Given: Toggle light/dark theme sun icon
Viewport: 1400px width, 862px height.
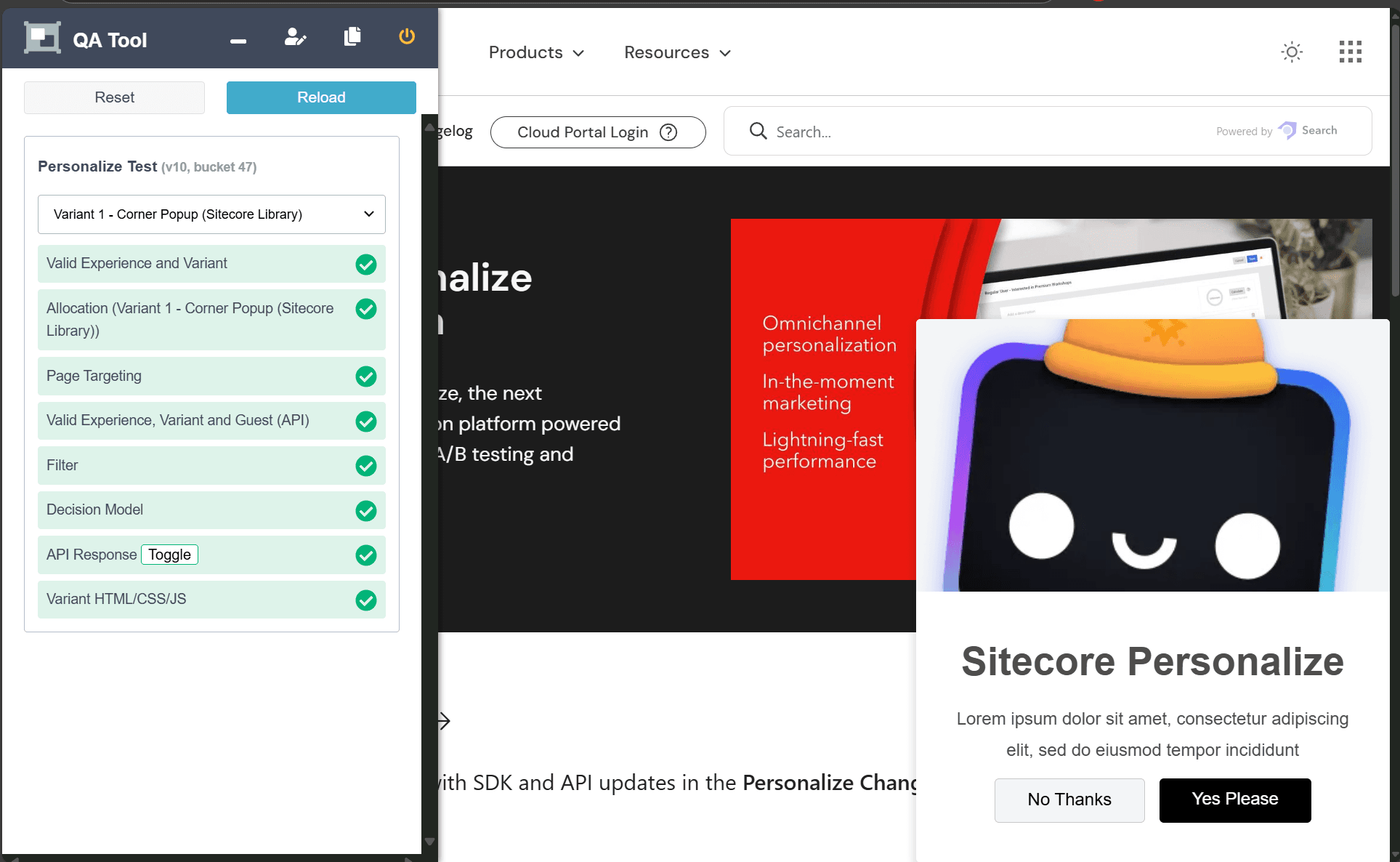Looking at the screenshot, I should 1292,52.
